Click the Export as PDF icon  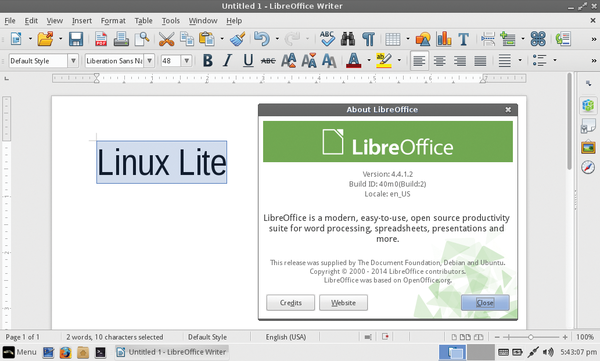(101, 39)
